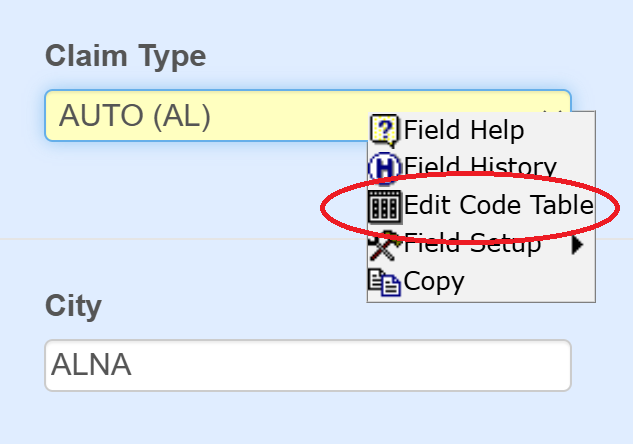The height and width of the screenshot is (444, 633).
Task: Click the divider line below Claim Type
Action: pos(180,239)
